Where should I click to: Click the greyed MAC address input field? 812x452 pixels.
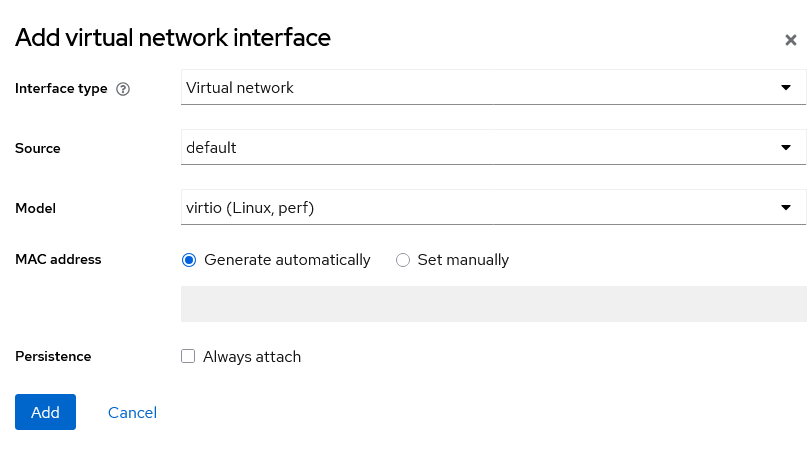[493, 304]
